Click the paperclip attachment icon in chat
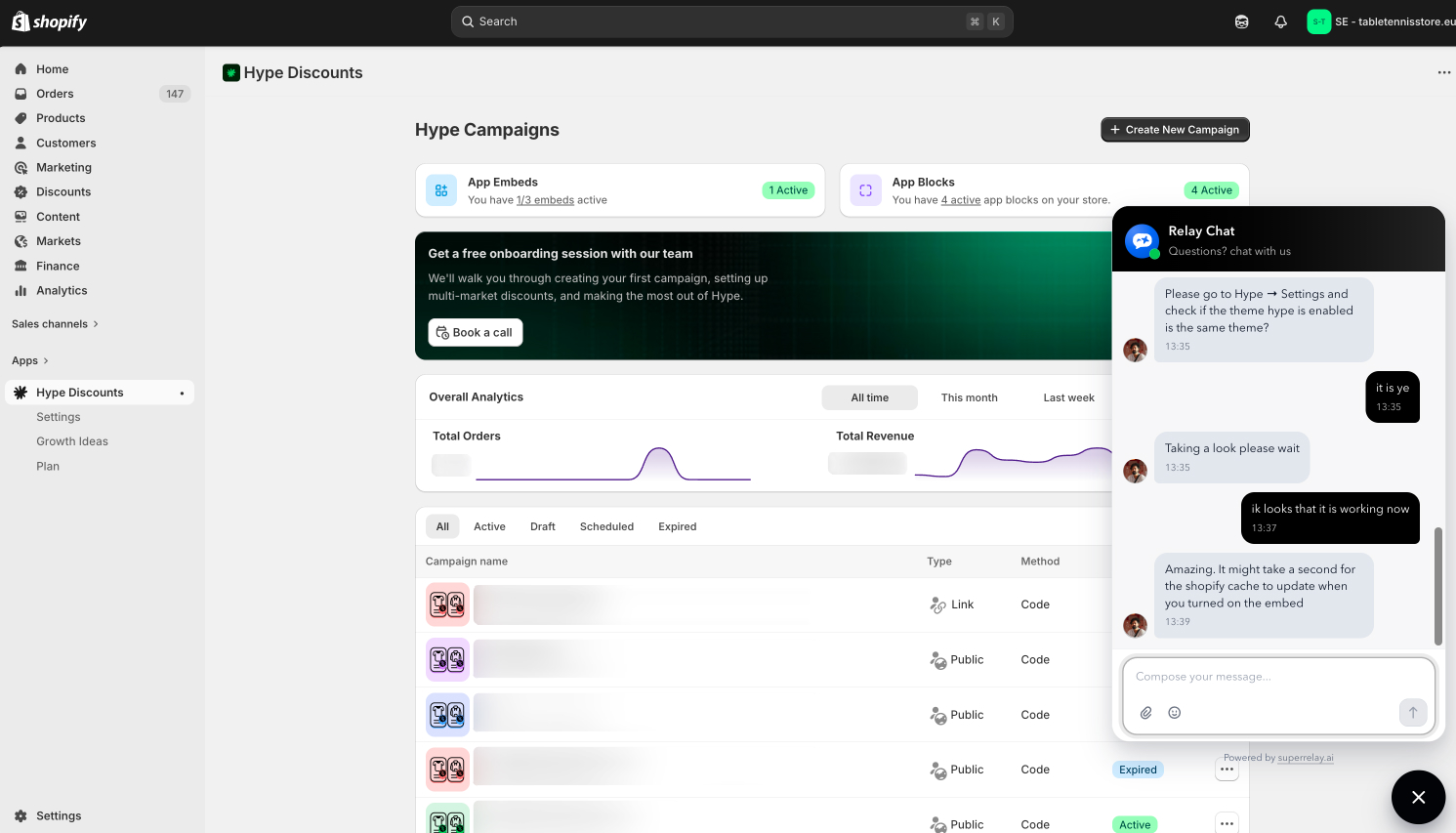 coord(1146,713)
